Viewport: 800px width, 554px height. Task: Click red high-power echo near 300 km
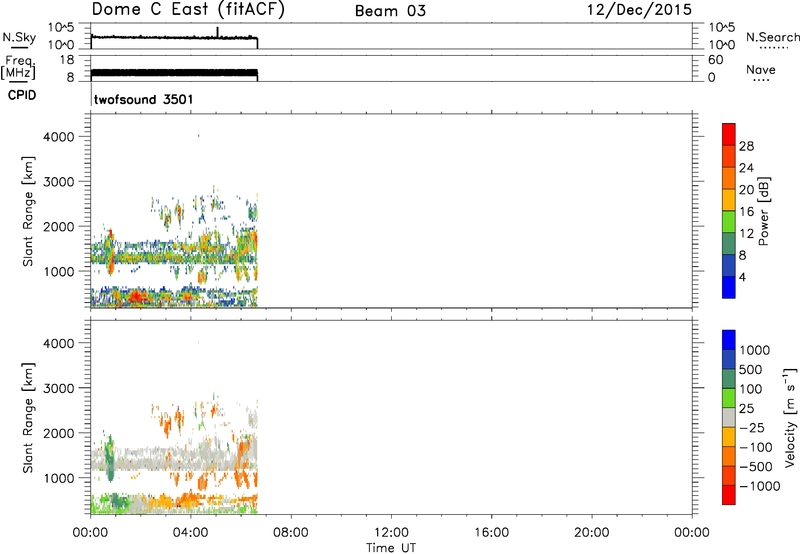[135, 297]
